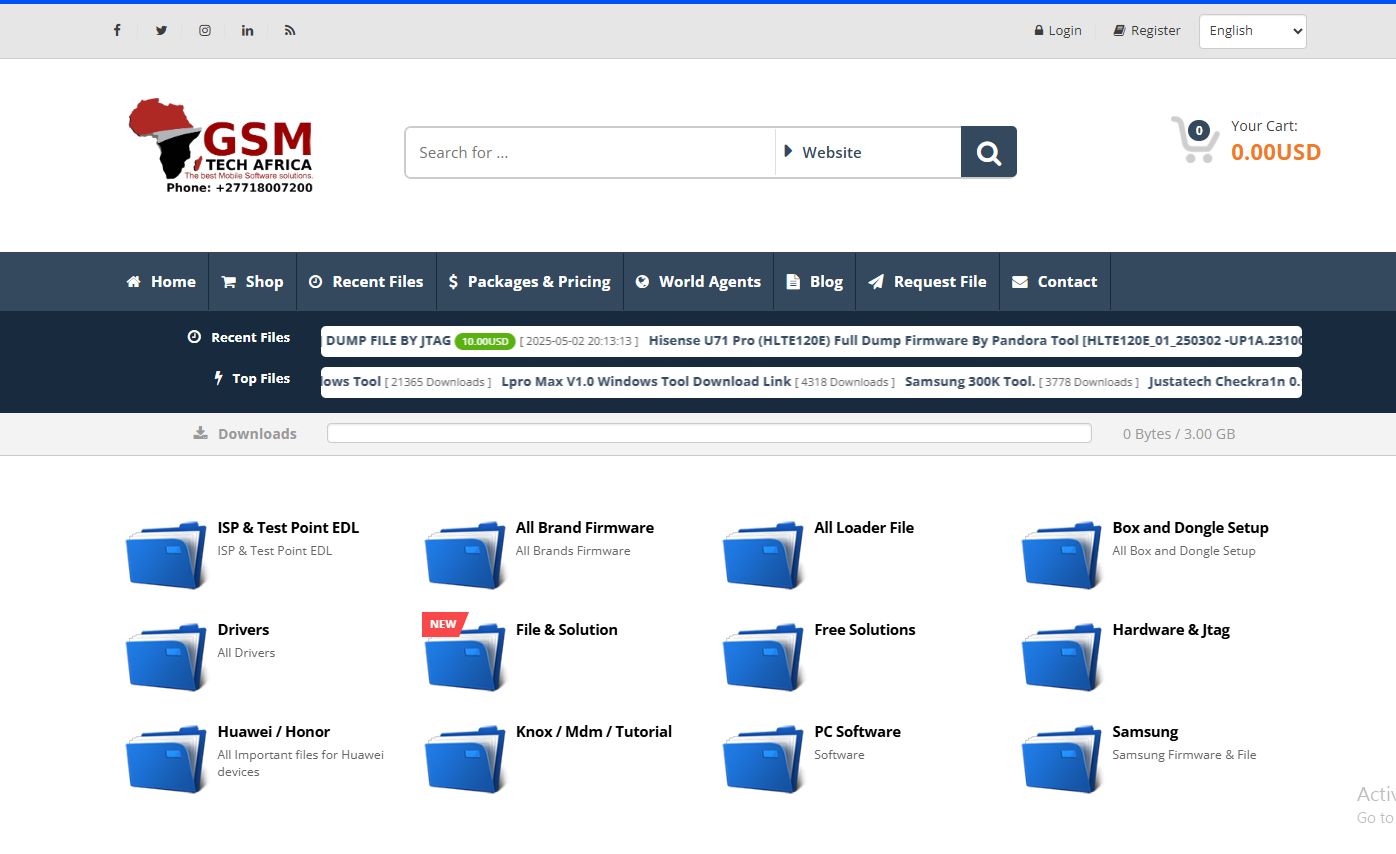Open the ISP & Test Point EDL folder icon

click(166, 555)
